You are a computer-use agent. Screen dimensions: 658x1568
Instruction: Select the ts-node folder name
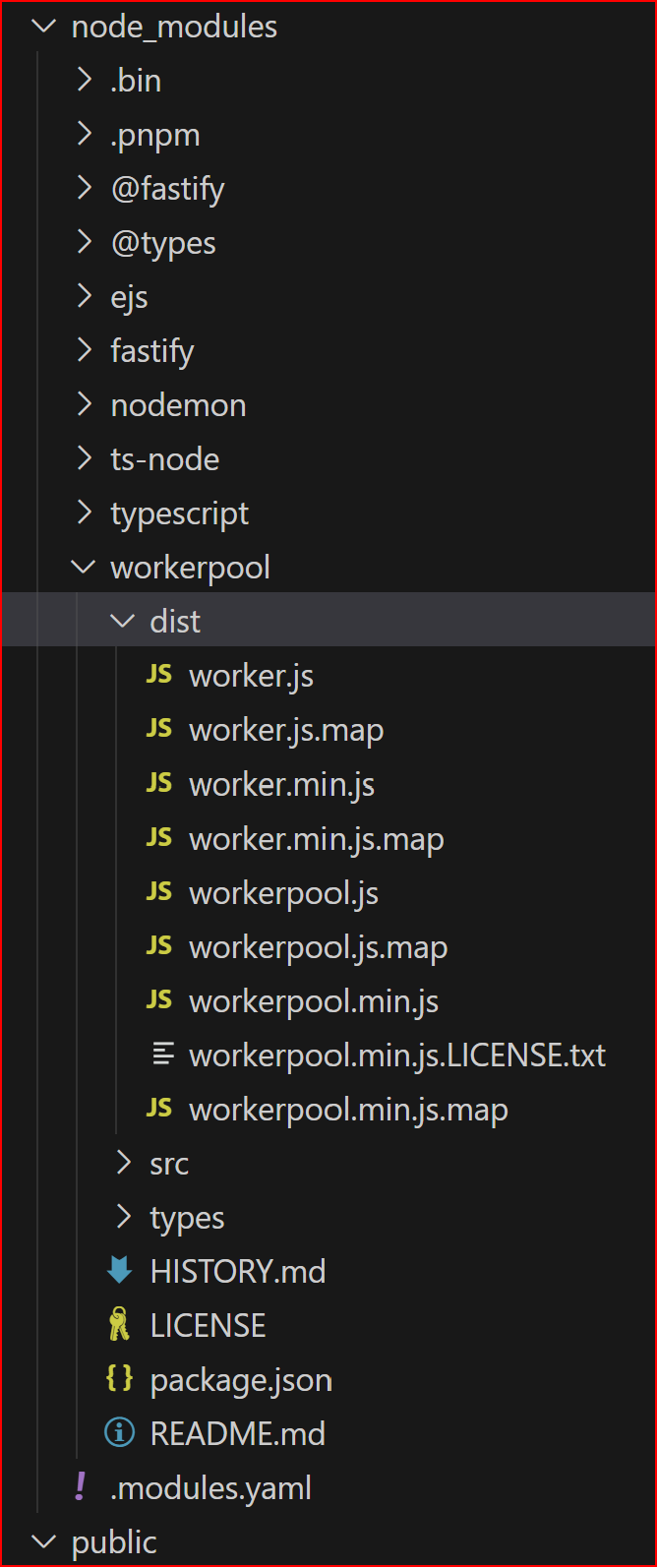[x=165, y=459]
